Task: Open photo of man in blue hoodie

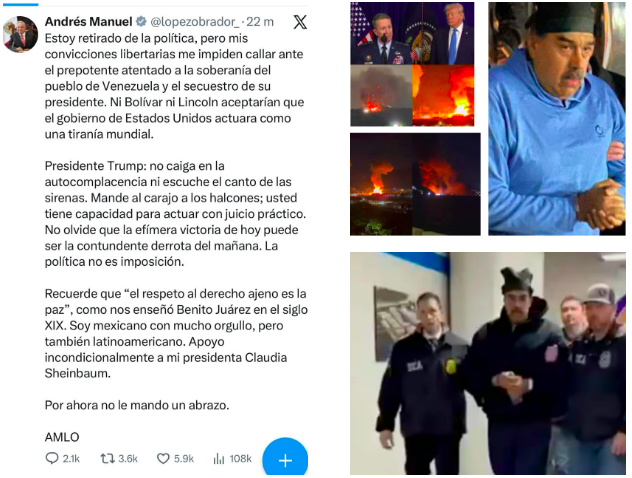Action: (557, 118)
